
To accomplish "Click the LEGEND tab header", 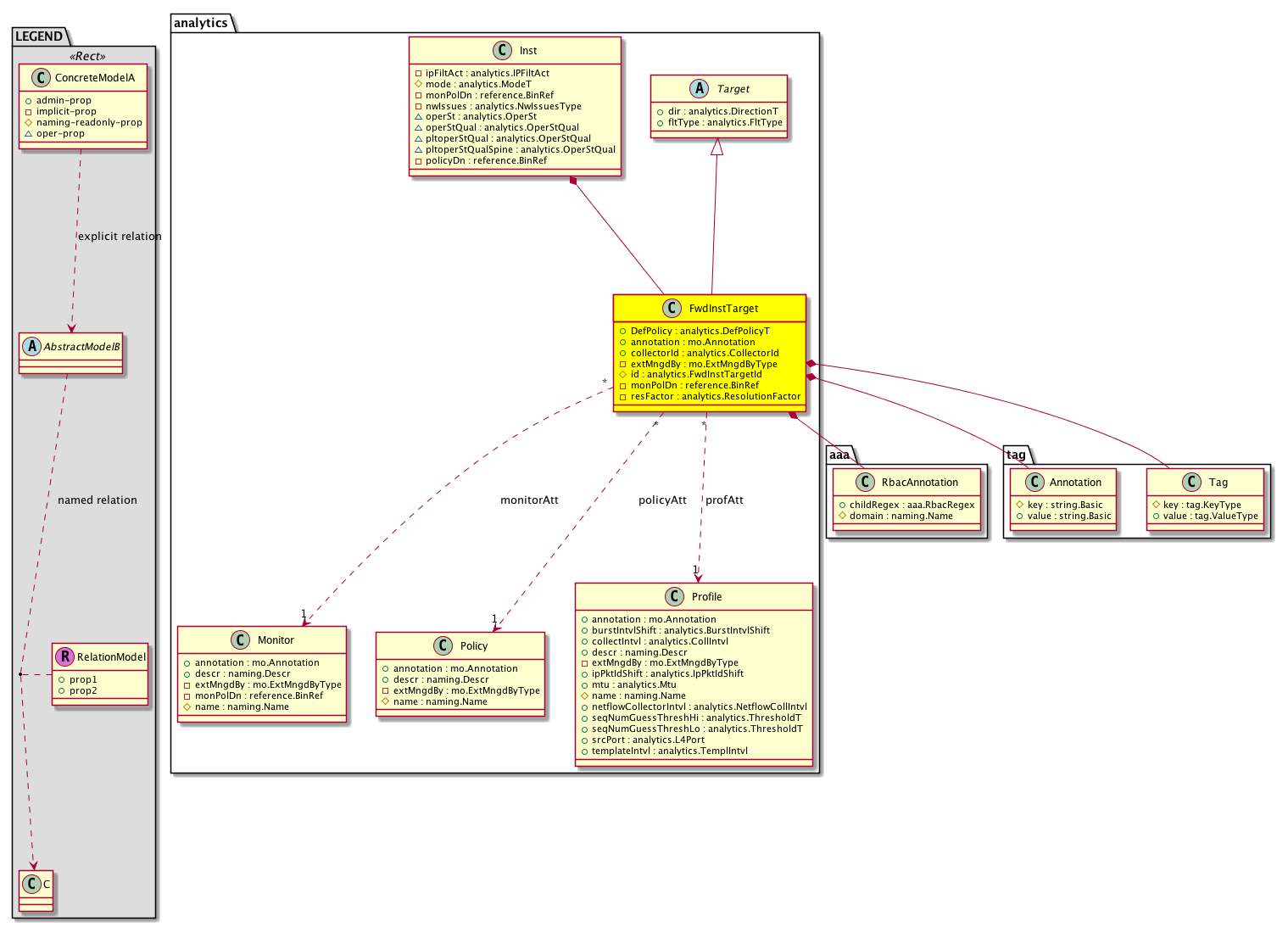I will 39,36.
